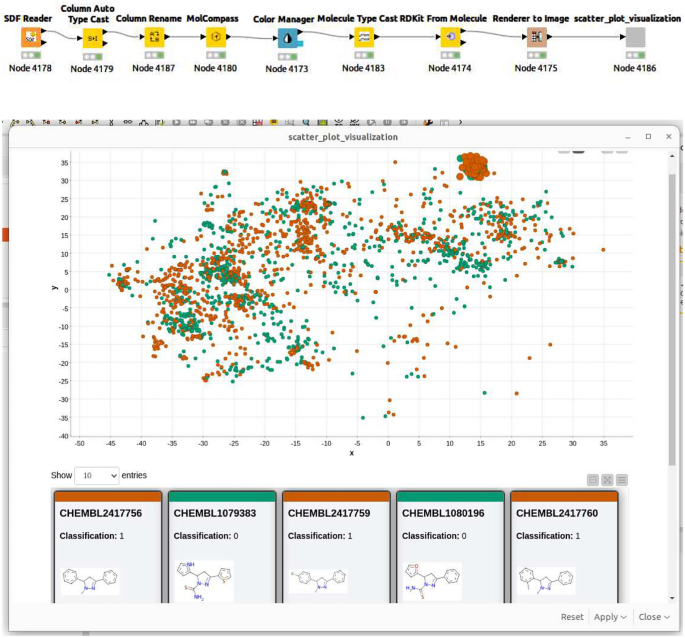
Task: Select the RDKit From Molecule node
Action: pyautogui.click(x=452, y=38)
